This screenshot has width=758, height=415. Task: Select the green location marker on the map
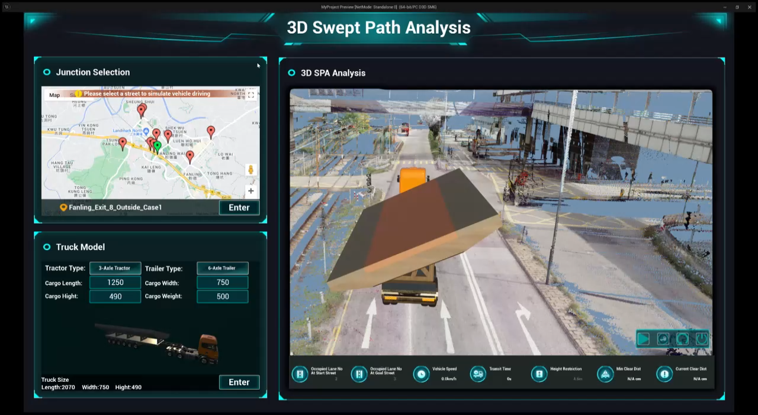click(157, 147)
